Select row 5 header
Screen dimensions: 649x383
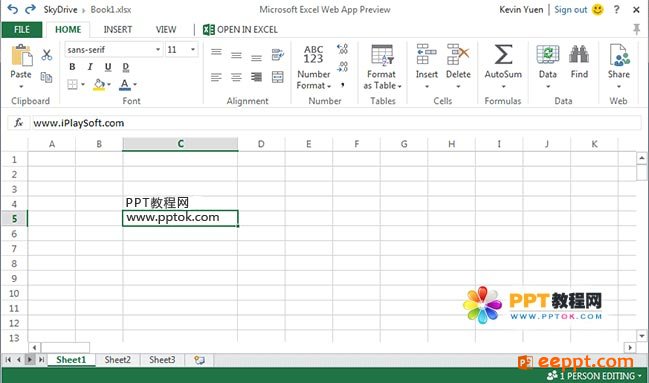(14, 219)
